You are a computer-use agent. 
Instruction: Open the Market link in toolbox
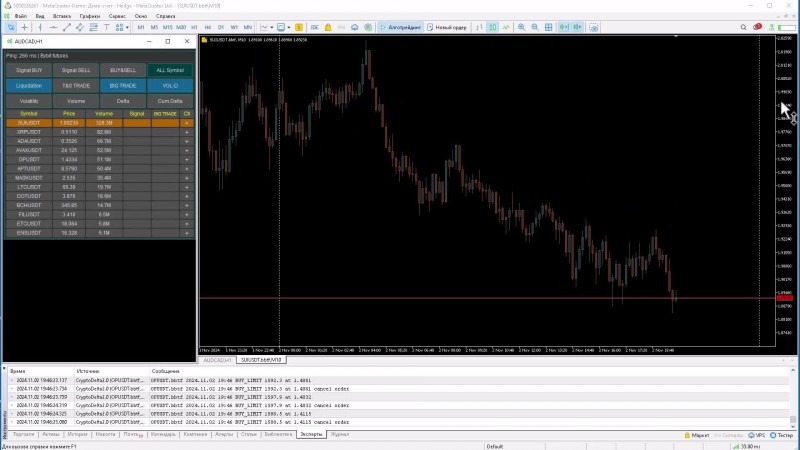click(697, 435)
